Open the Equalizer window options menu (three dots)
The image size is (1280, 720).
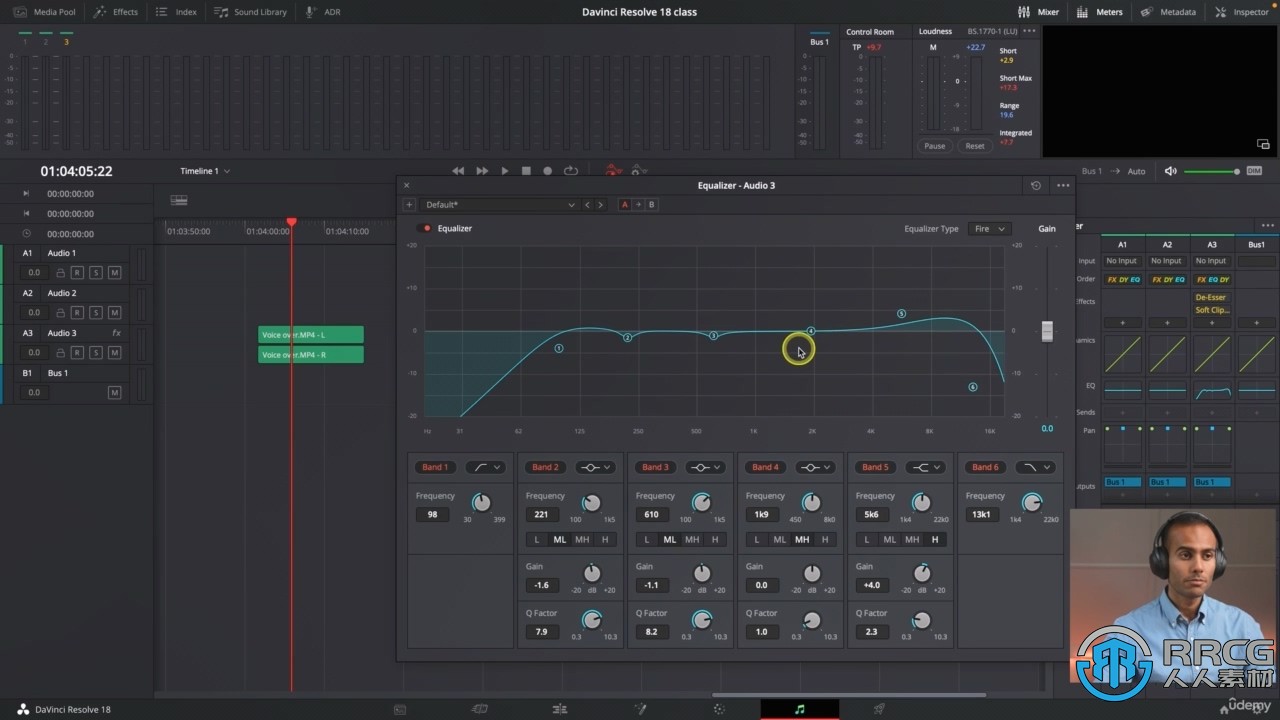[x=1063, y=185]
